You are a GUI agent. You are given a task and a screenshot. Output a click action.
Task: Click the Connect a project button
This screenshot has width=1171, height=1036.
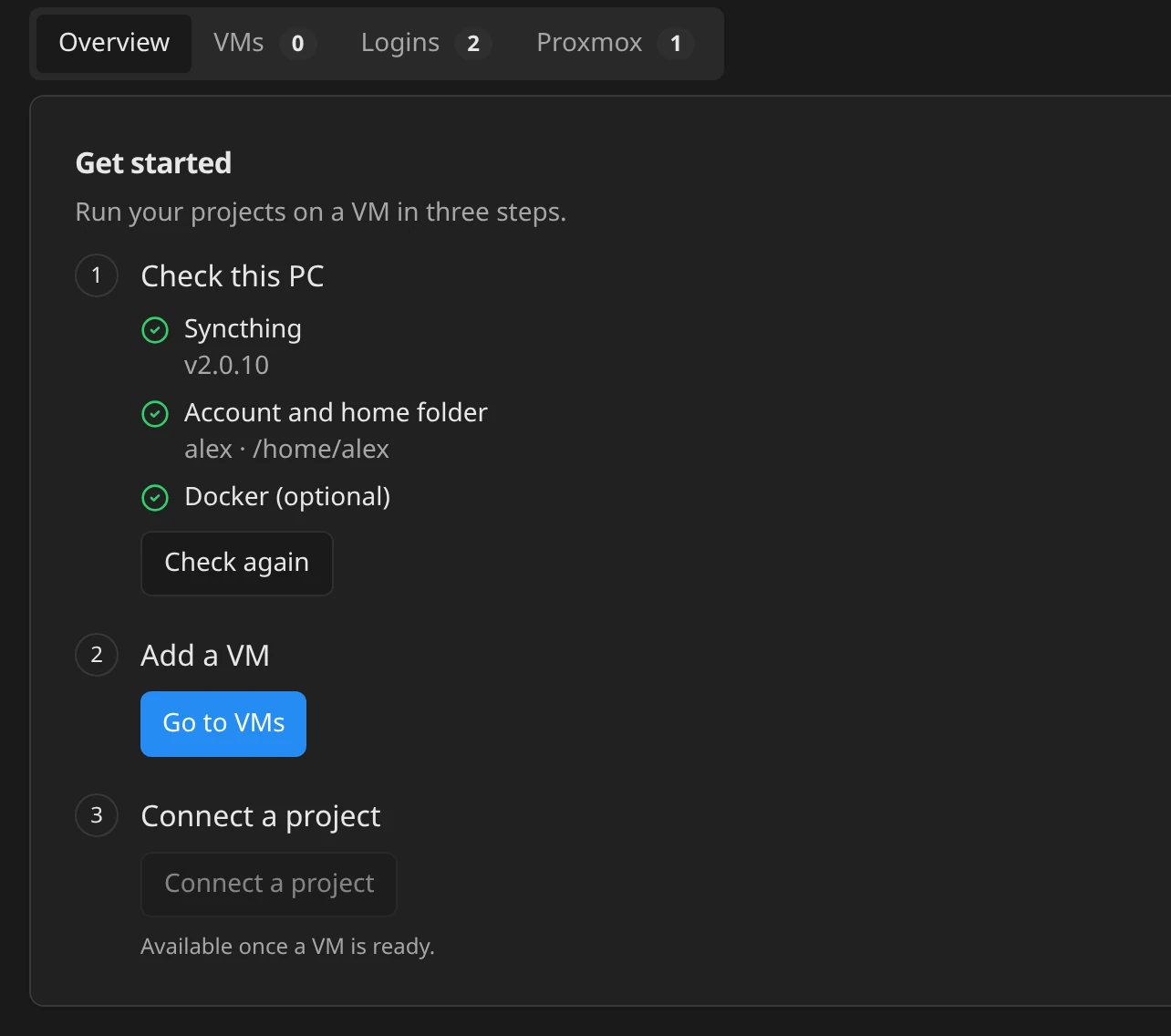pyautogui.click(x=269, y=884)
